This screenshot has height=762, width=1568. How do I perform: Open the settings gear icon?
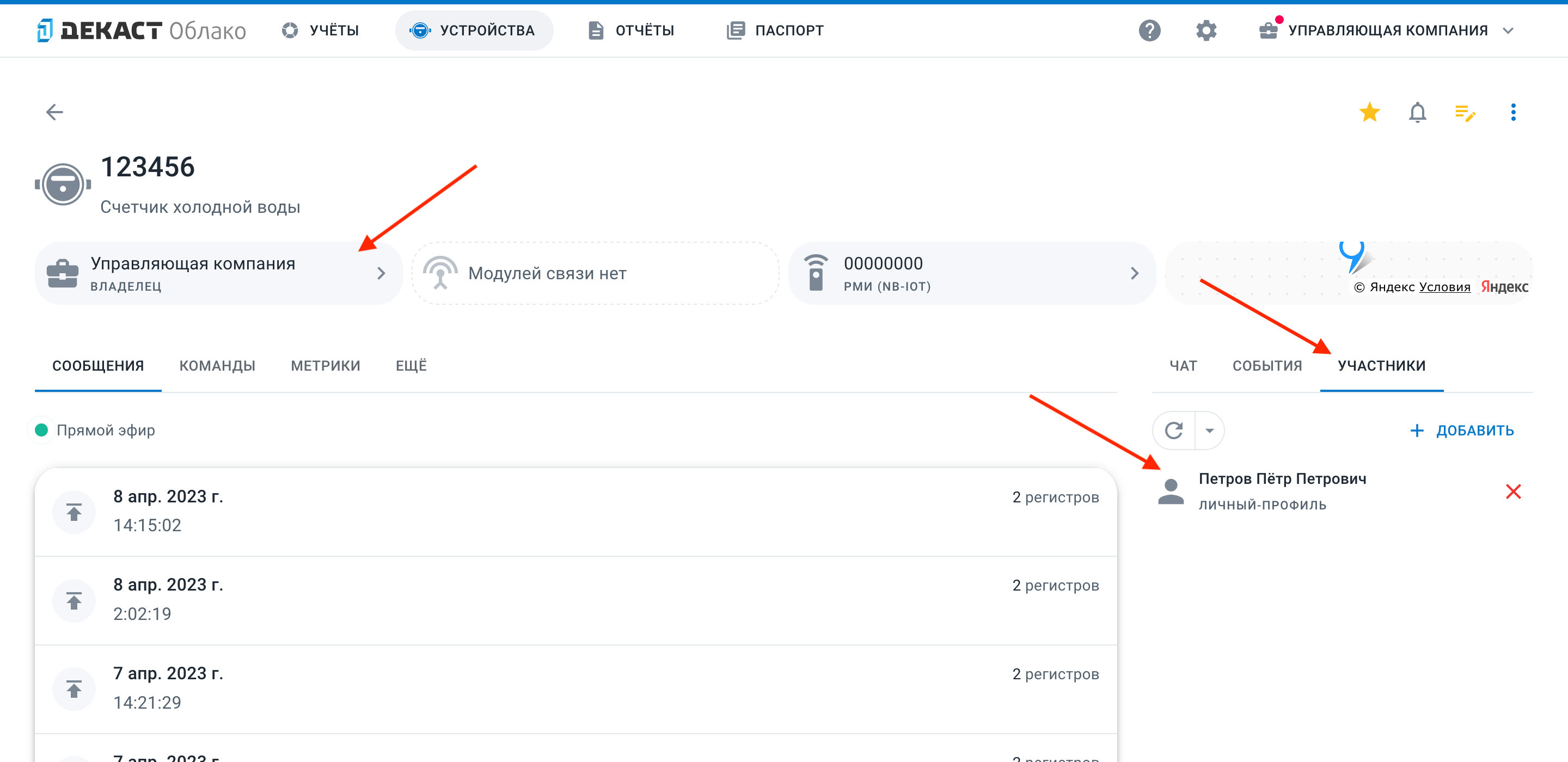pos(1206,30)
